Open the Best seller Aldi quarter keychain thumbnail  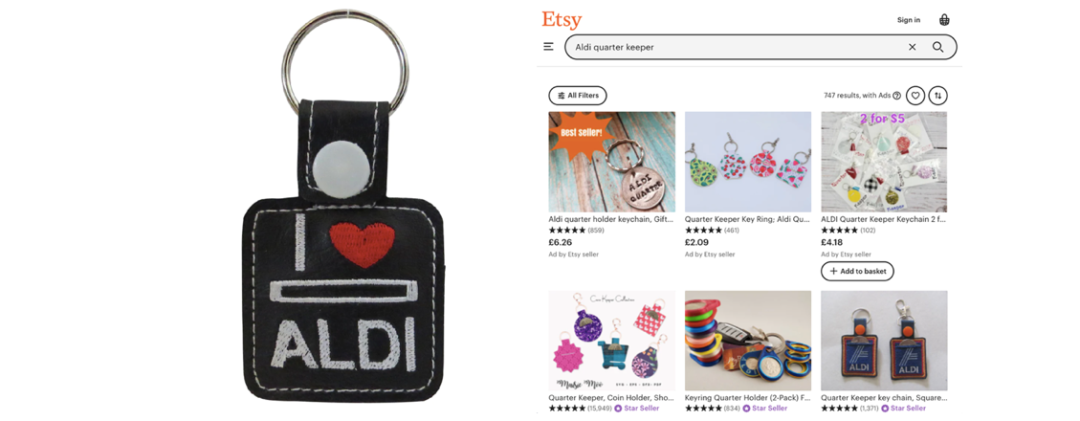612,161
